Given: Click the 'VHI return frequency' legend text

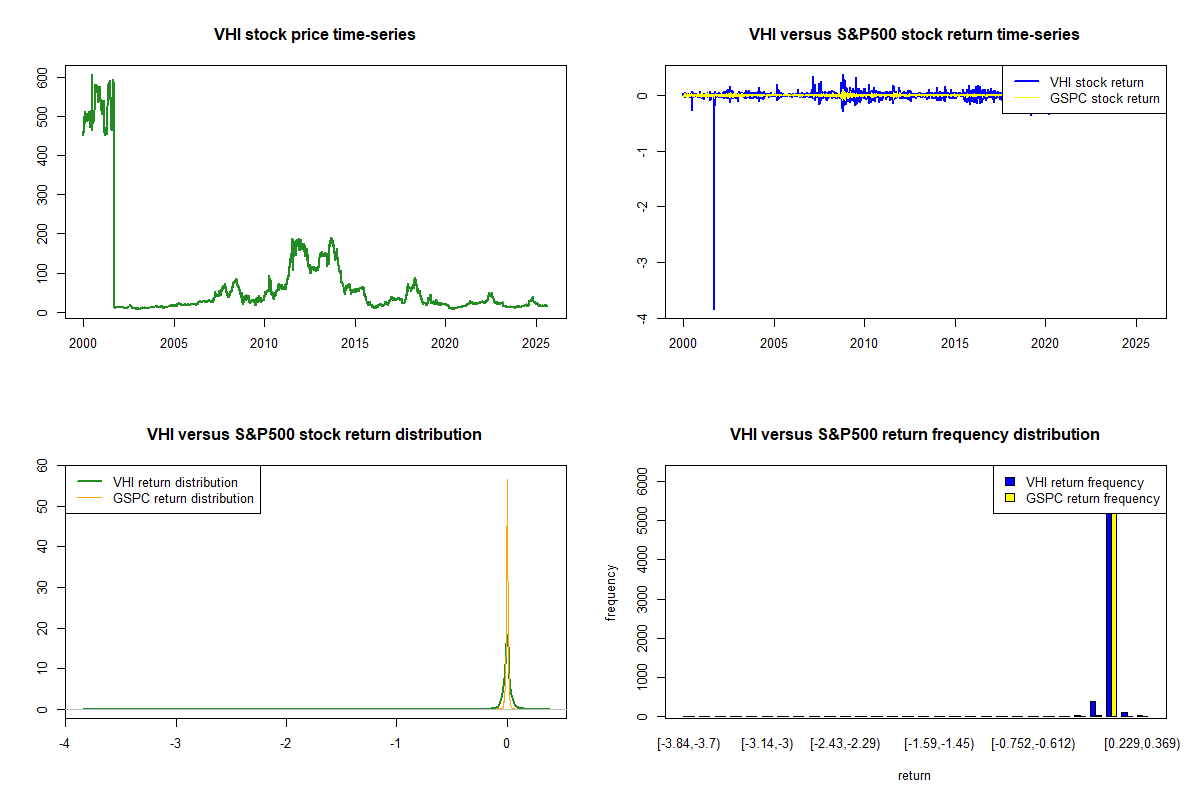Looking at the screenshot, I should click(x=1084, y=483).
